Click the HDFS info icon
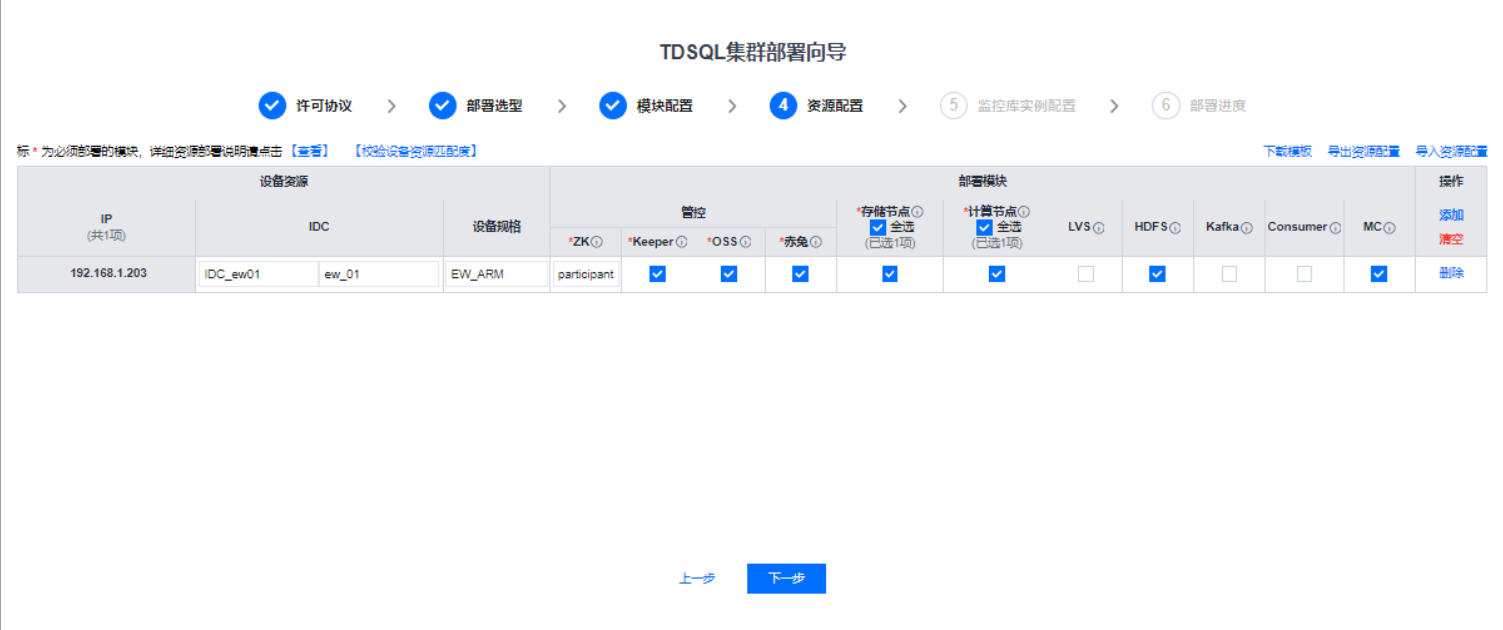1503x630 pixels. [x=1175, y=227]
